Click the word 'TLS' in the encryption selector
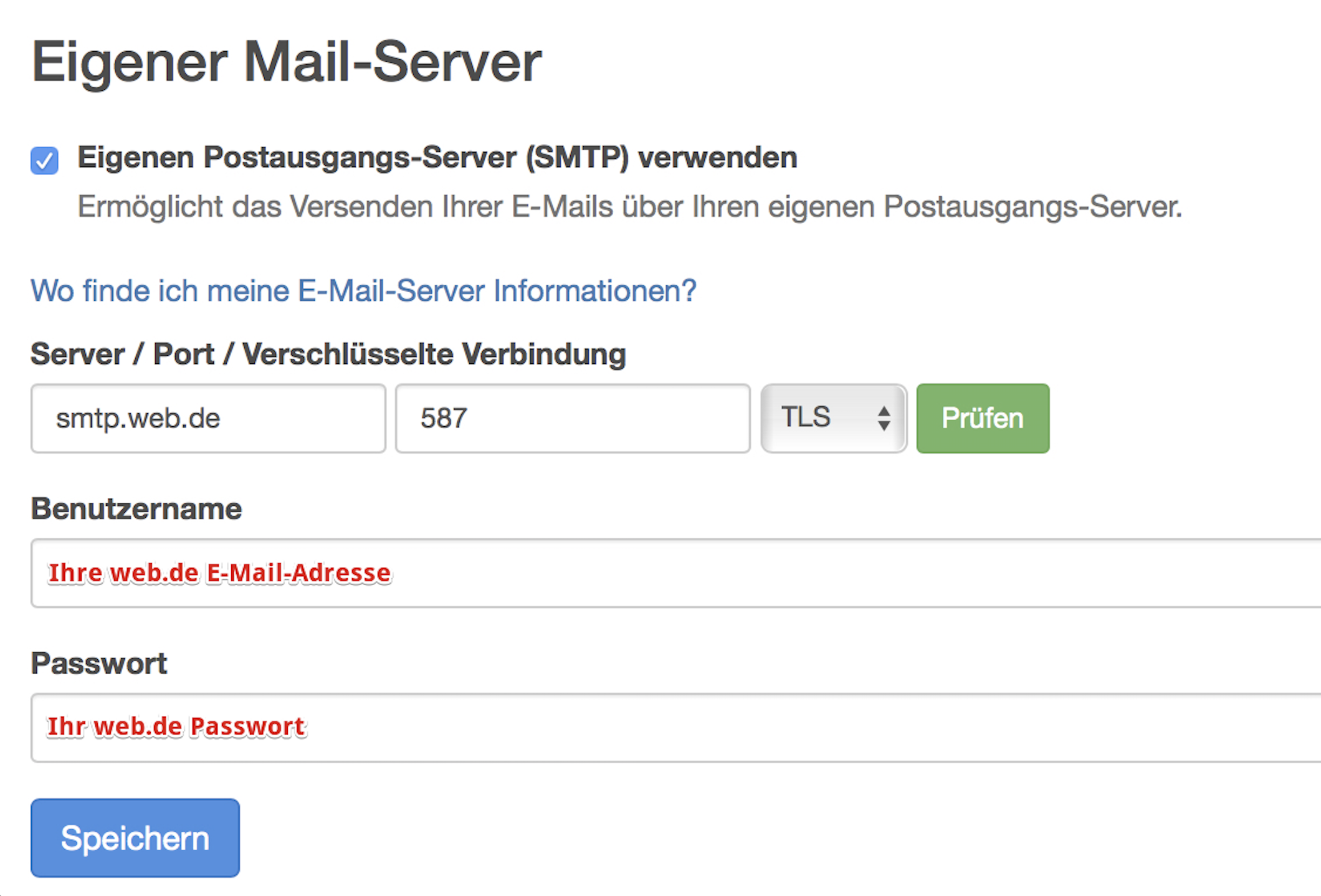This screenshot has width=1321, height=896. [806, 417]
